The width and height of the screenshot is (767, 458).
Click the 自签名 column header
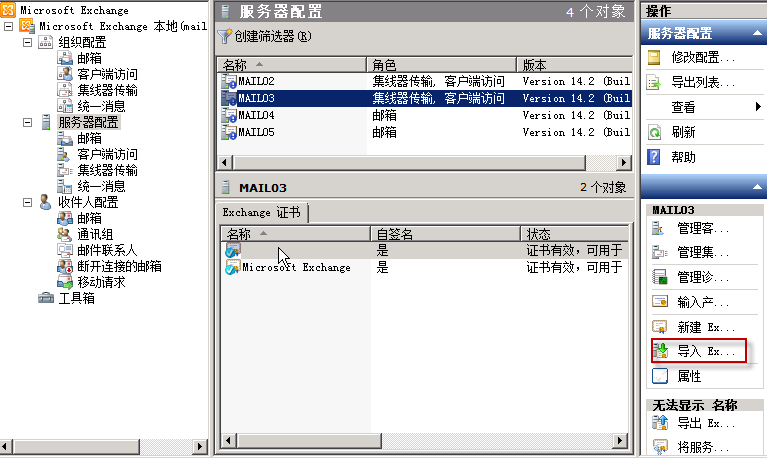click(445, 234)
